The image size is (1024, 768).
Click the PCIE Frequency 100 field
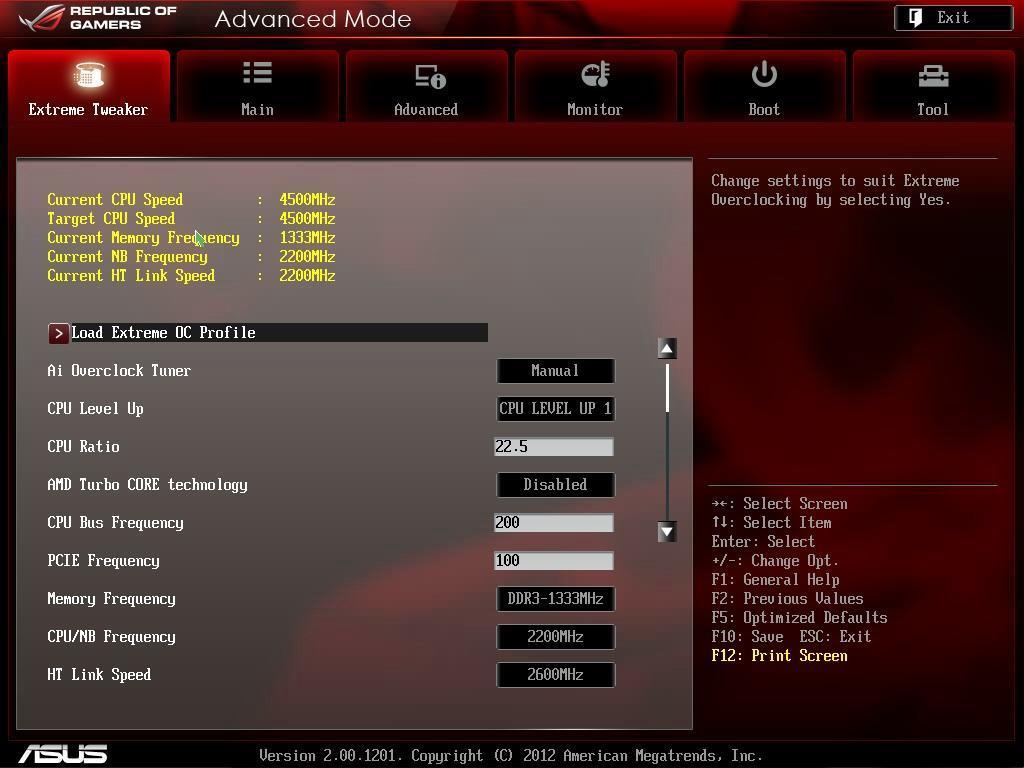pos(554,560)
